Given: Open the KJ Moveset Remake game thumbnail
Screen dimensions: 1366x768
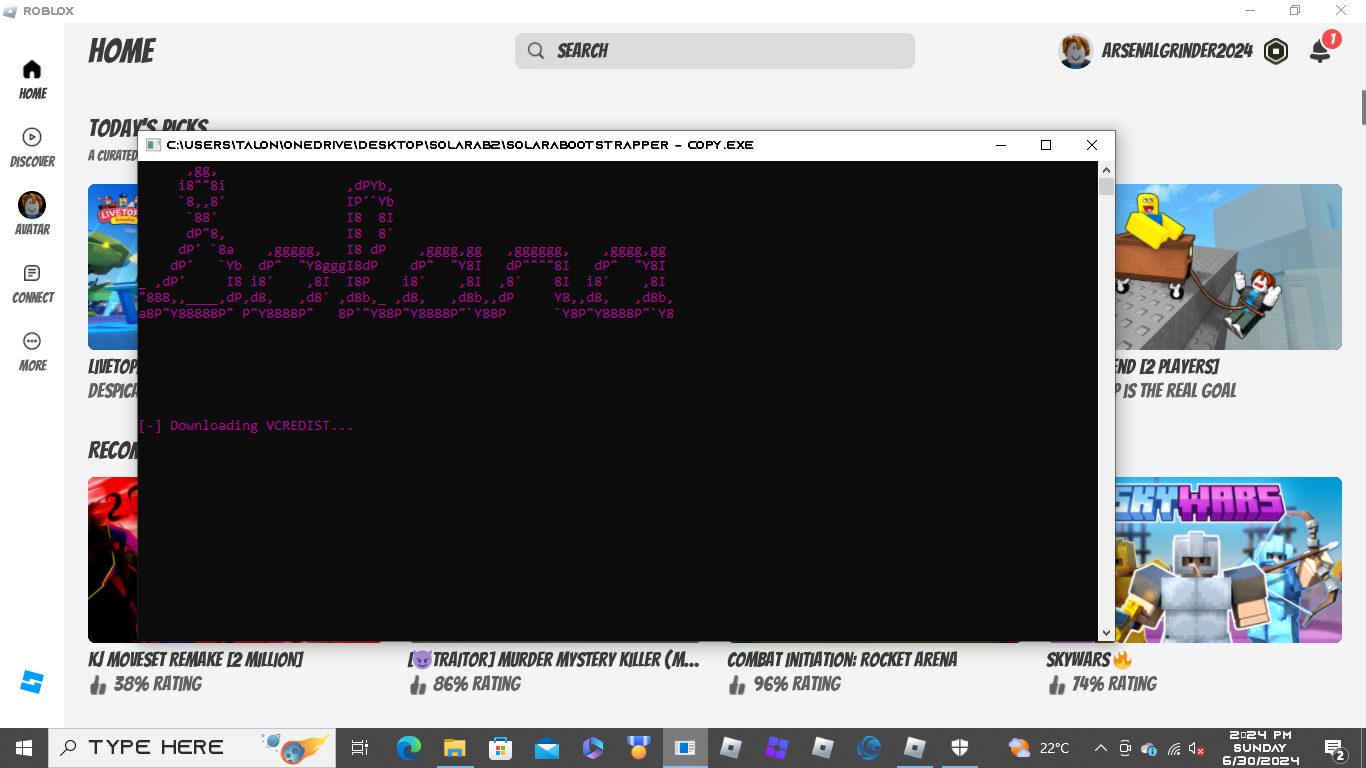Looking at the screenshot, I should (x=114, y=560).
